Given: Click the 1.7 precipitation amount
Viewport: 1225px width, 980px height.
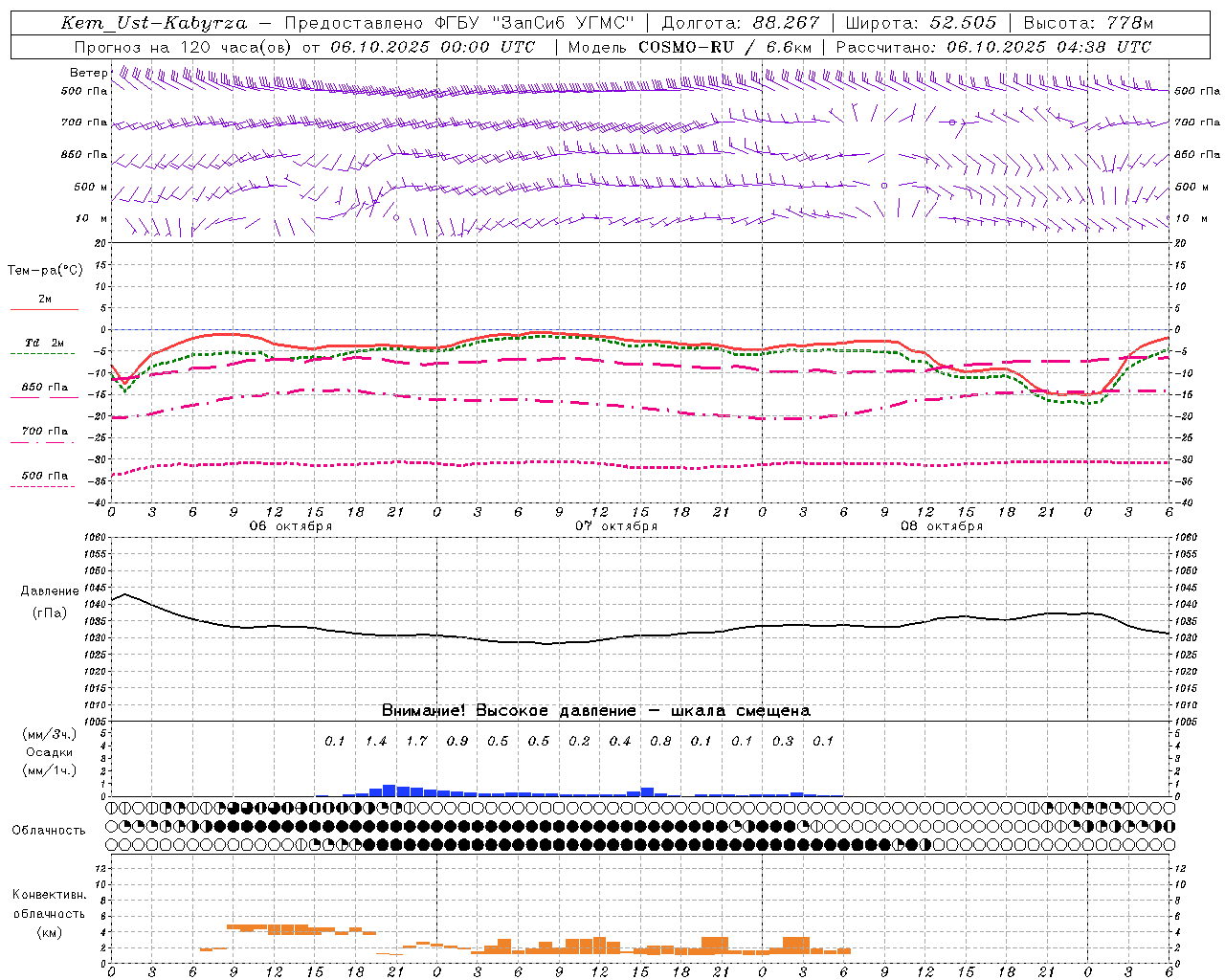Looking at the screenshot, I should [416, 742].
